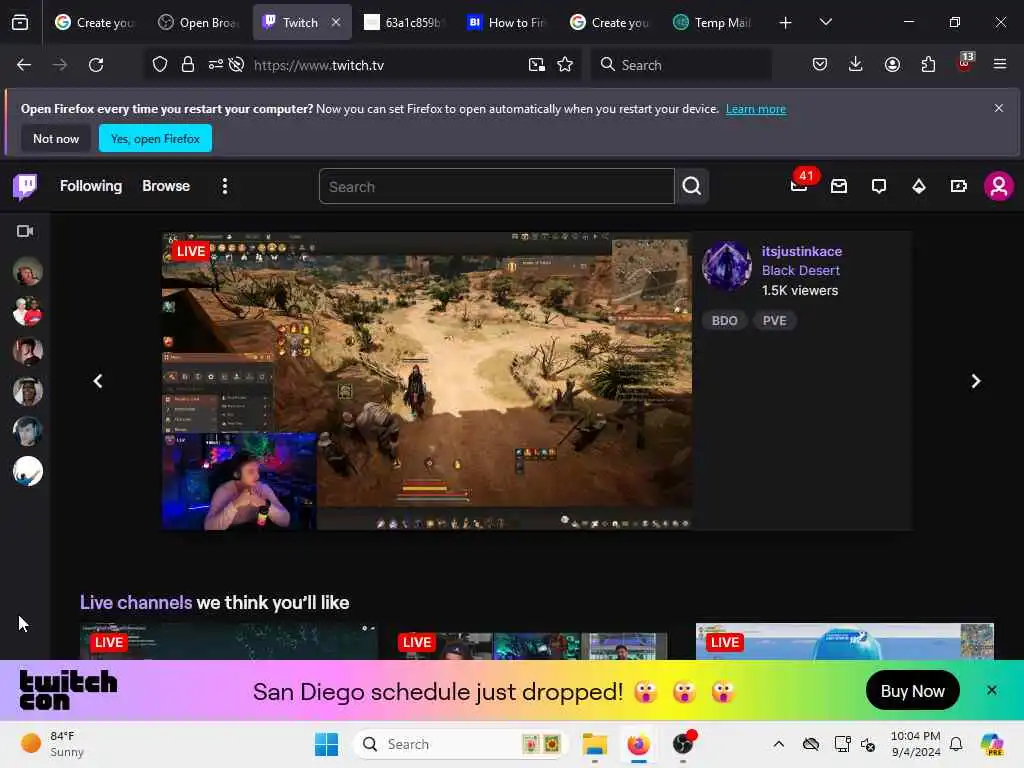The height and width of the screenshot is (768, 1024).
Task: Expand the list all tabs chevron
Action: (825, 22)
